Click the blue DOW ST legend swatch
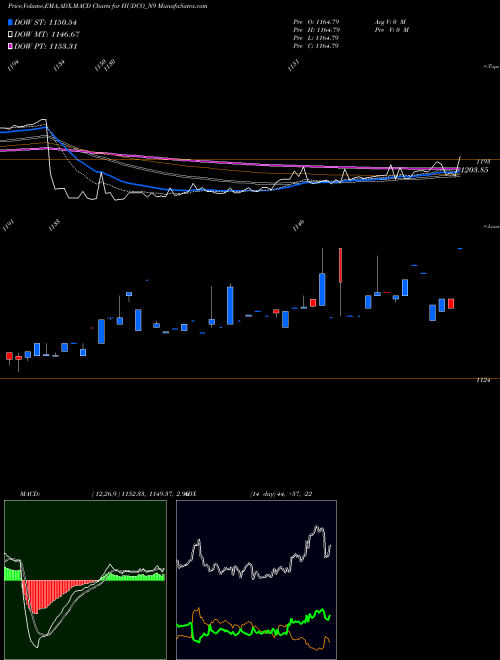The height and width of the screenshot is (660, 500). coord(10,22)
